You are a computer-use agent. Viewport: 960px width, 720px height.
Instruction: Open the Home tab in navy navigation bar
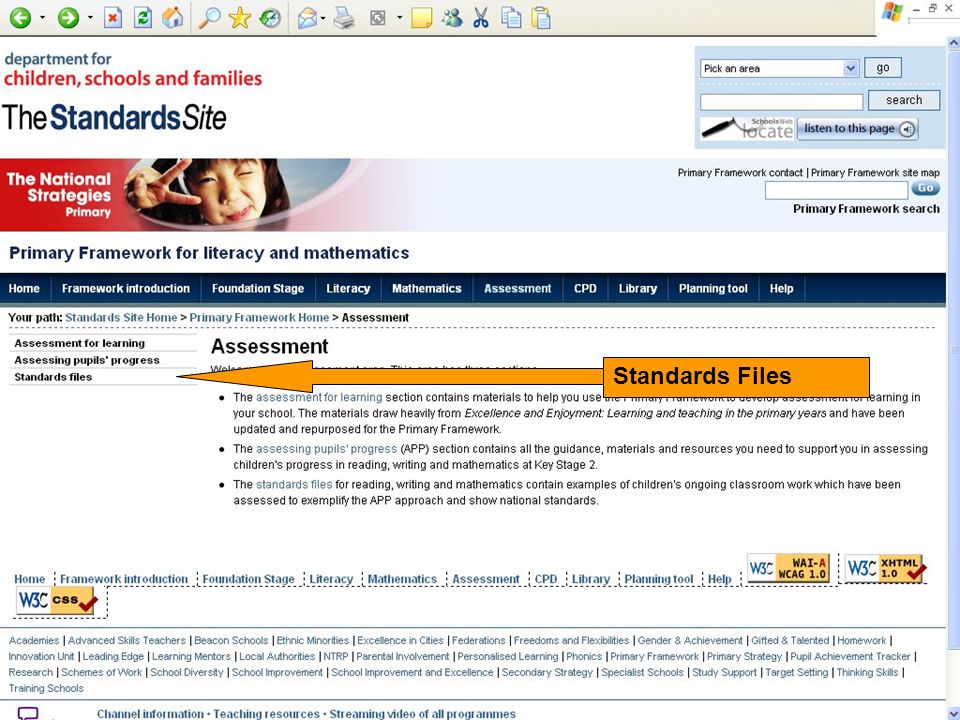[x=24, y=288]
